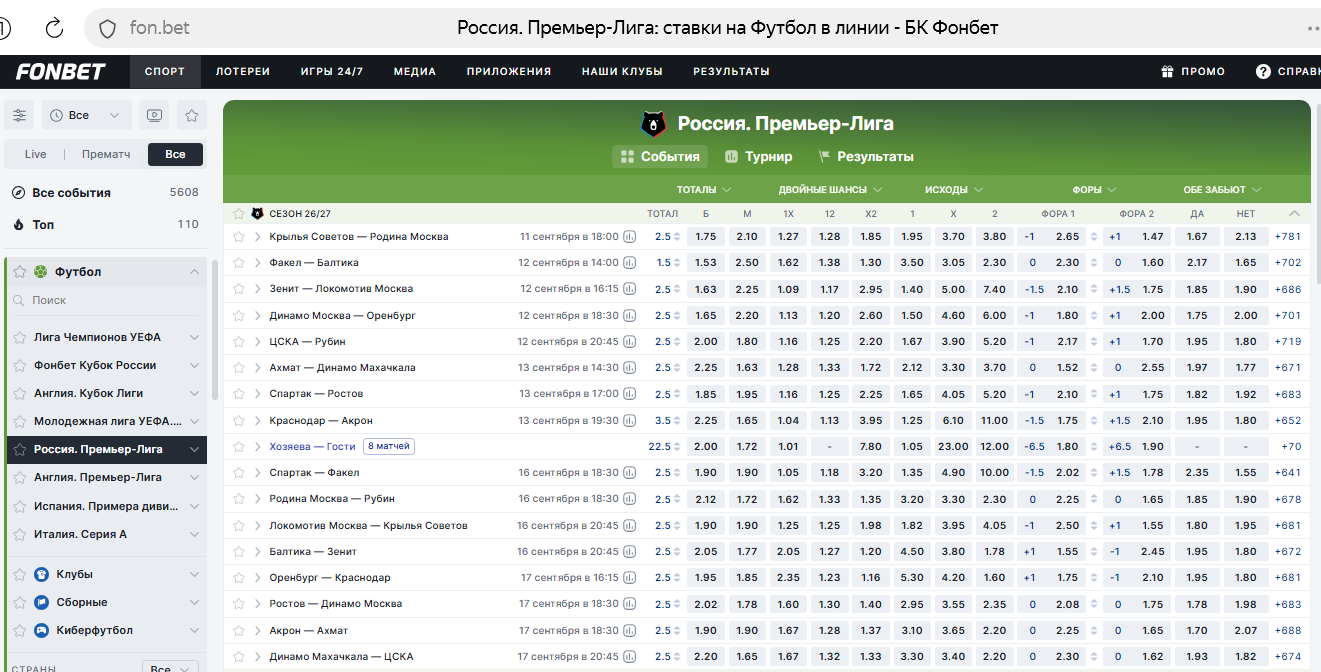
Task: Select the Live filter
Action: (35, 154)
